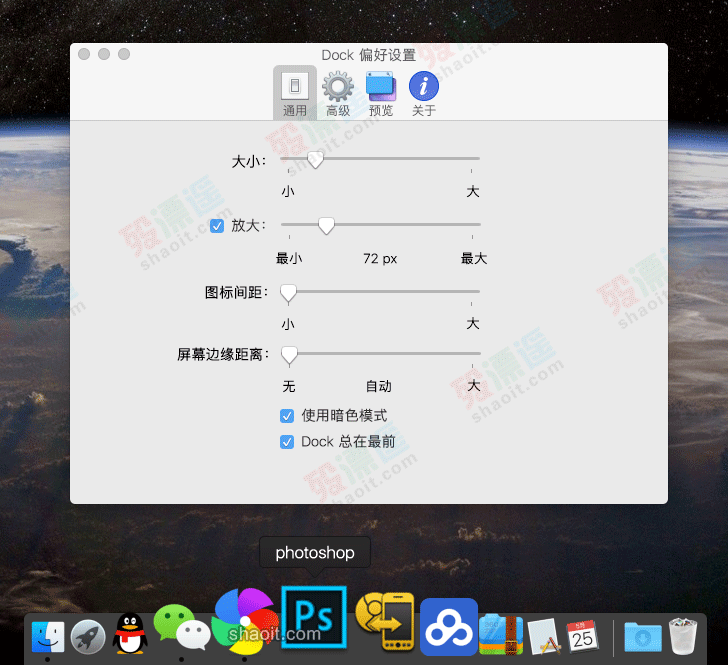Image resolution: width=728 pixels, height=665 pixels.
Task: Launch Photoshop from the Dock
Action: coord(314,617)
